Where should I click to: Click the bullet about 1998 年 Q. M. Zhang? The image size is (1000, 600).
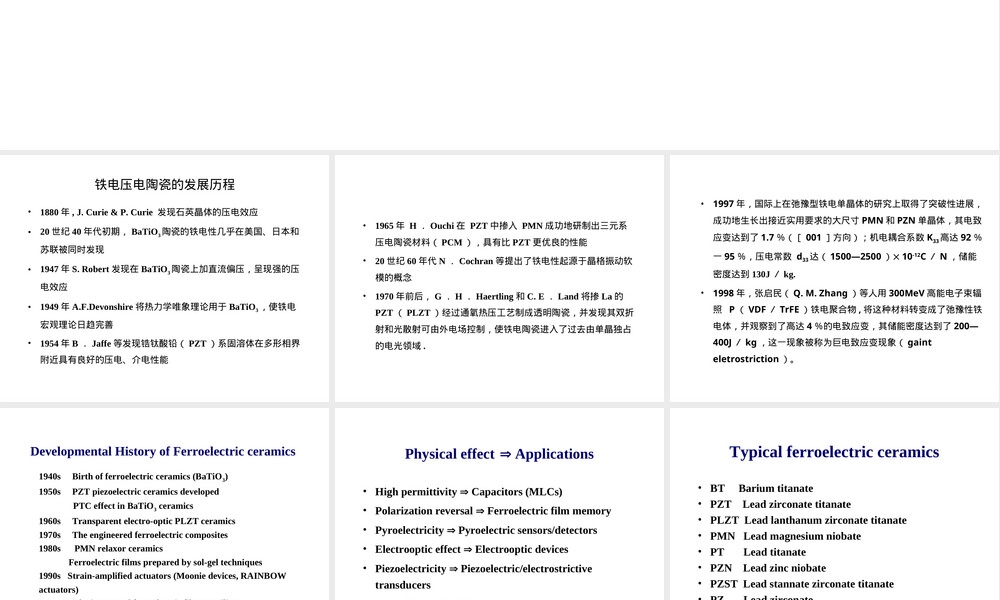tap(848, 326)
